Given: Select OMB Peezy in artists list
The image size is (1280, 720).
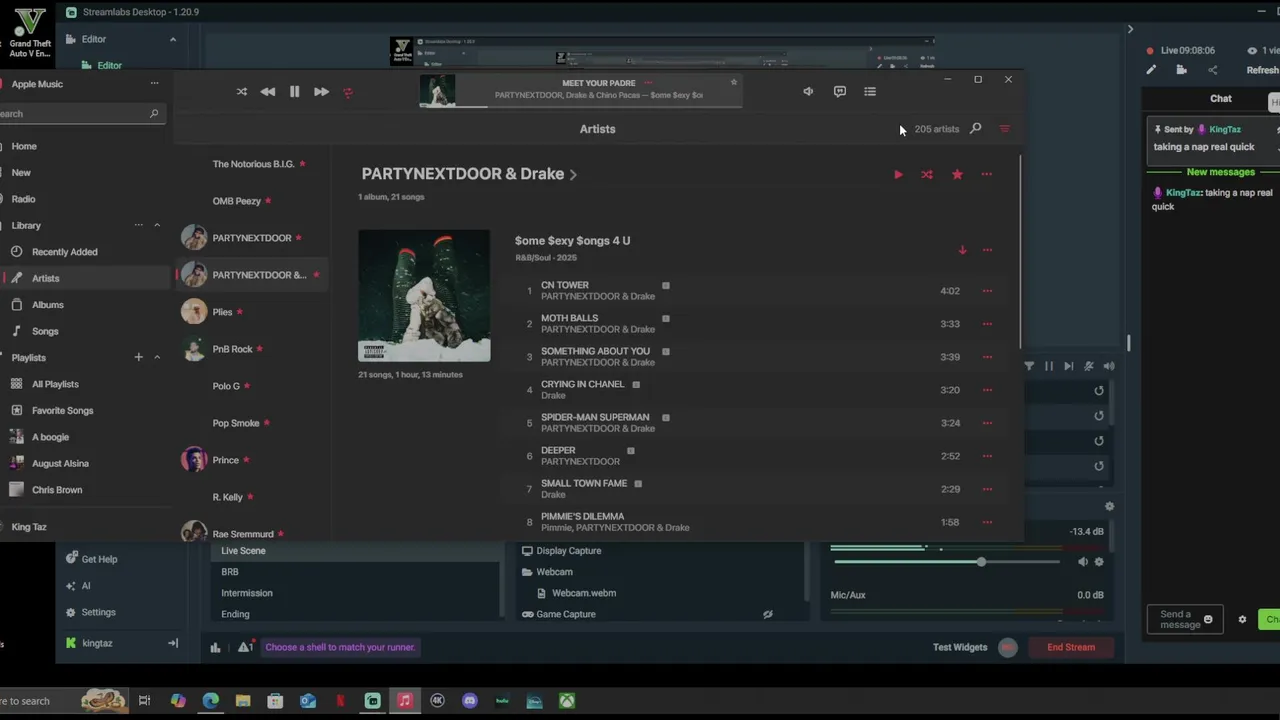Looking at the screenshot, I should [x=237, y=201].
